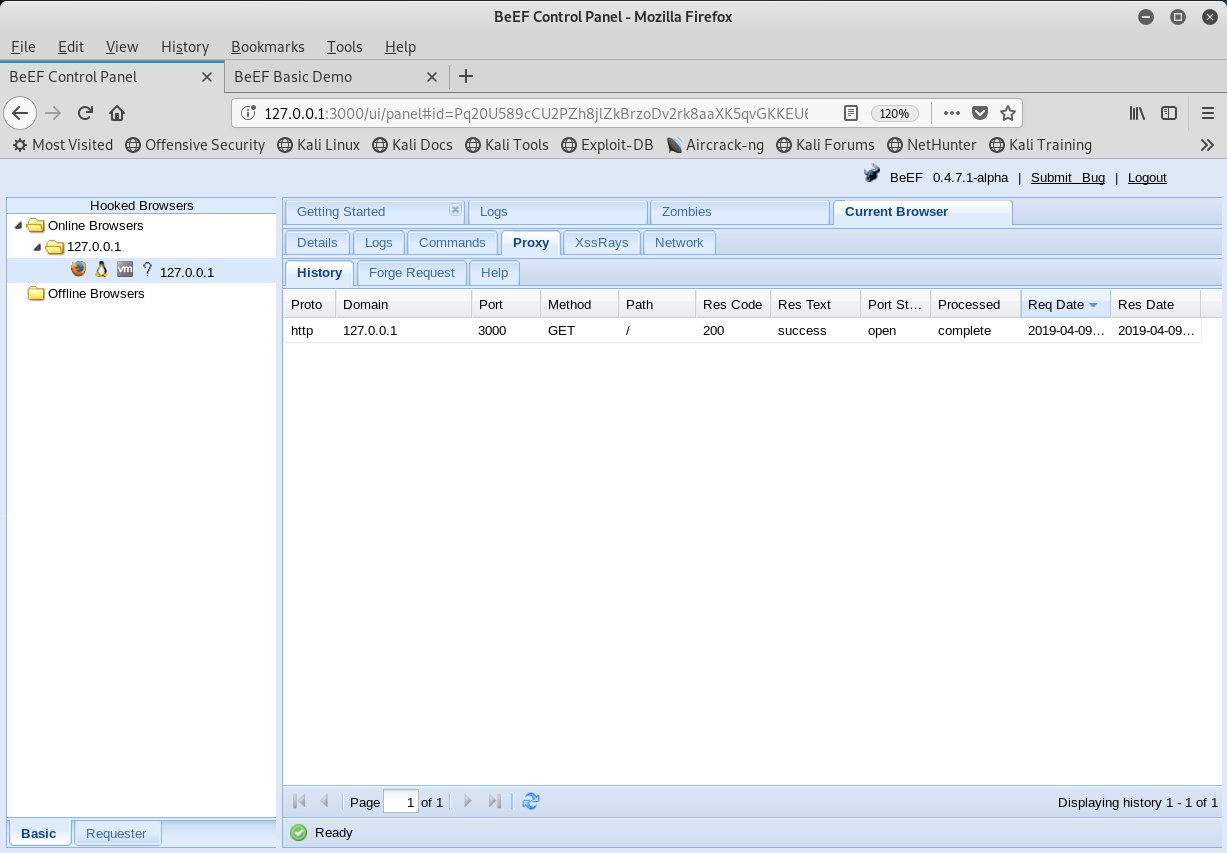Collapse the Online Browsers tree node
The width and height of the screenshot is (1227, 853).
tap(17, 225)
